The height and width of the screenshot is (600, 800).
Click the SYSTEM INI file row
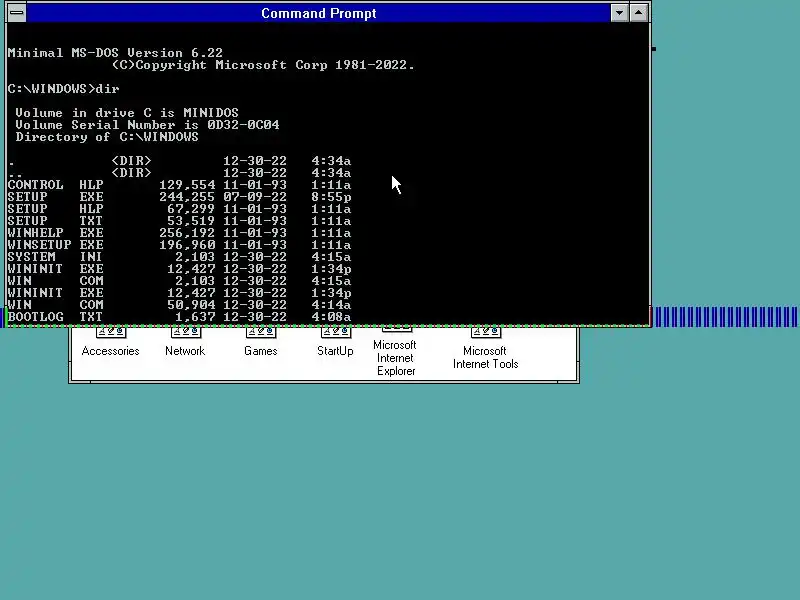pyautogui.click(x=179, y=257)
